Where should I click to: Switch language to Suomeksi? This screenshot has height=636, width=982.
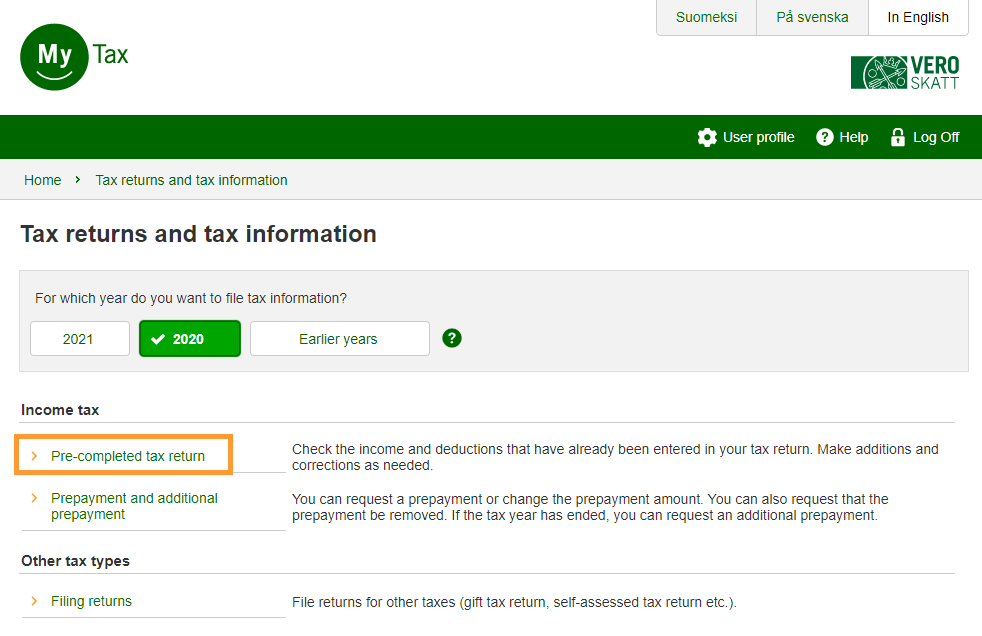706,17
